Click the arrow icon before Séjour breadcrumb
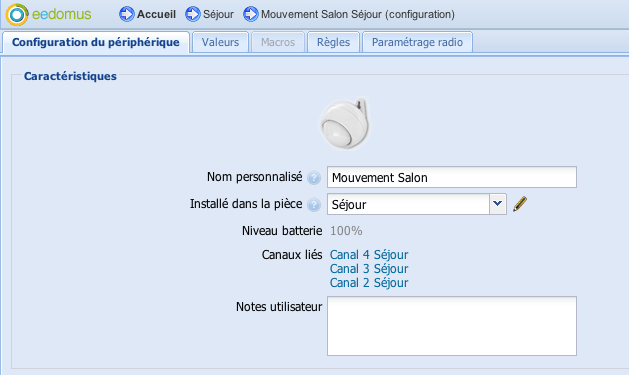Screen dimensions: 629x375 pyautogui.click(x=193, y=14)
